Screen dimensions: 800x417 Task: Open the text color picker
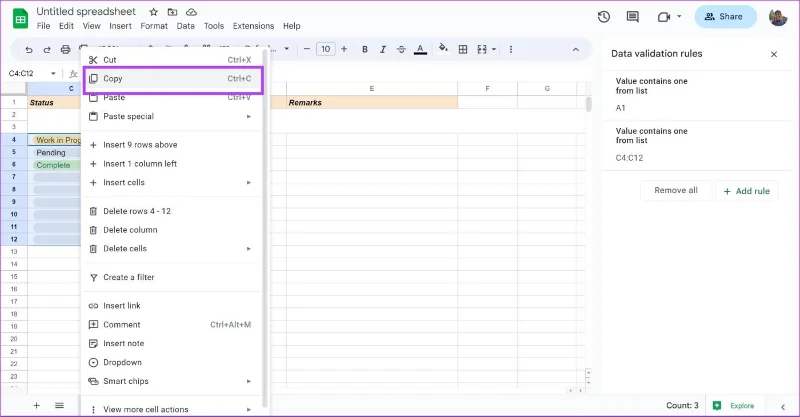(420, 50)
